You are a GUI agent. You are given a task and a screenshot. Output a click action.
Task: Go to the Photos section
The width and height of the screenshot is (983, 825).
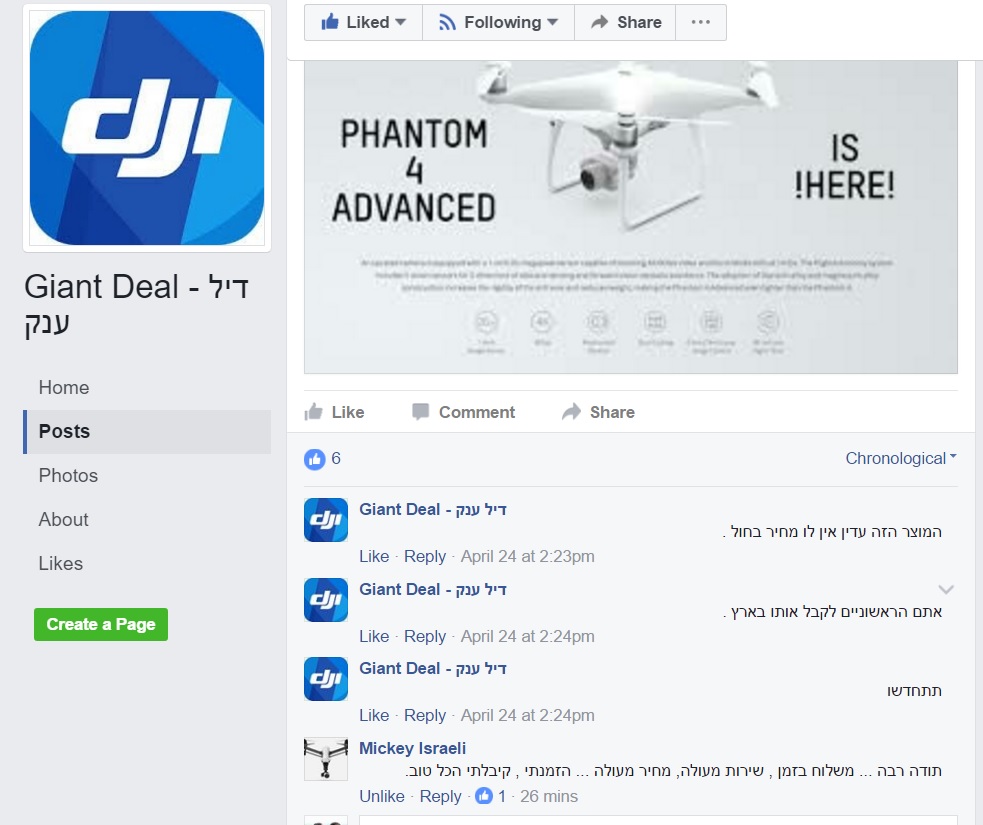pyautogui.click(x=68, y=475)
